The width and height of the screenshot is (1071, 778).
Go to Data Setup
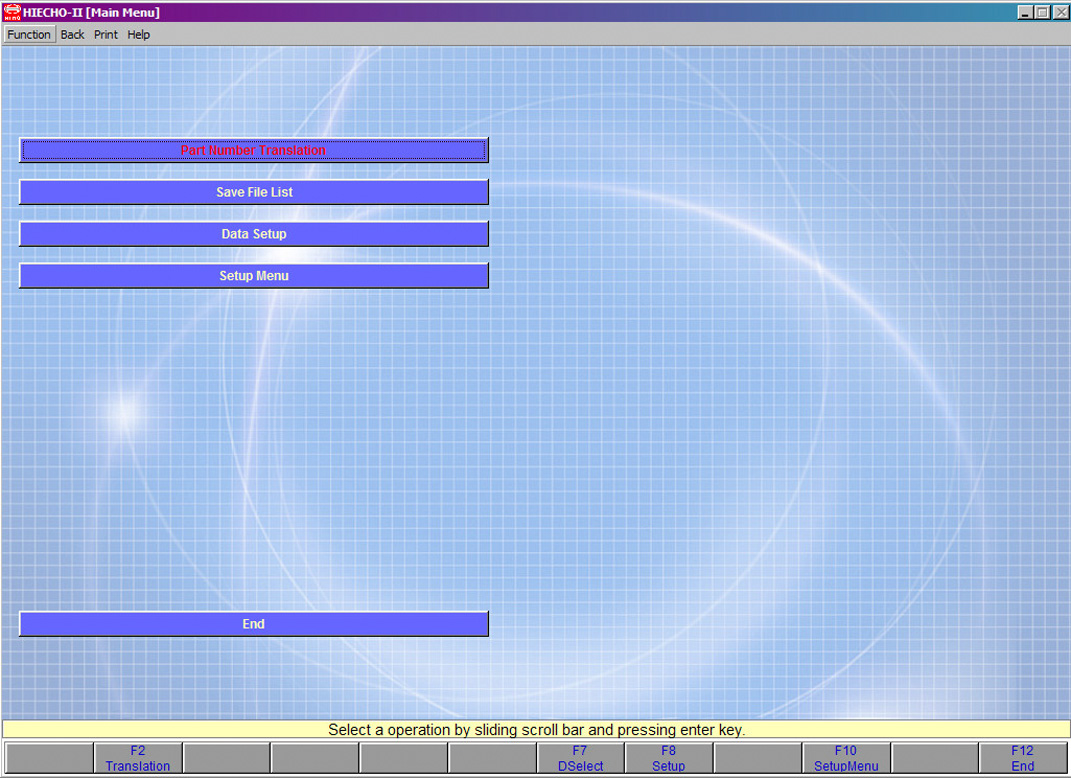254,234
